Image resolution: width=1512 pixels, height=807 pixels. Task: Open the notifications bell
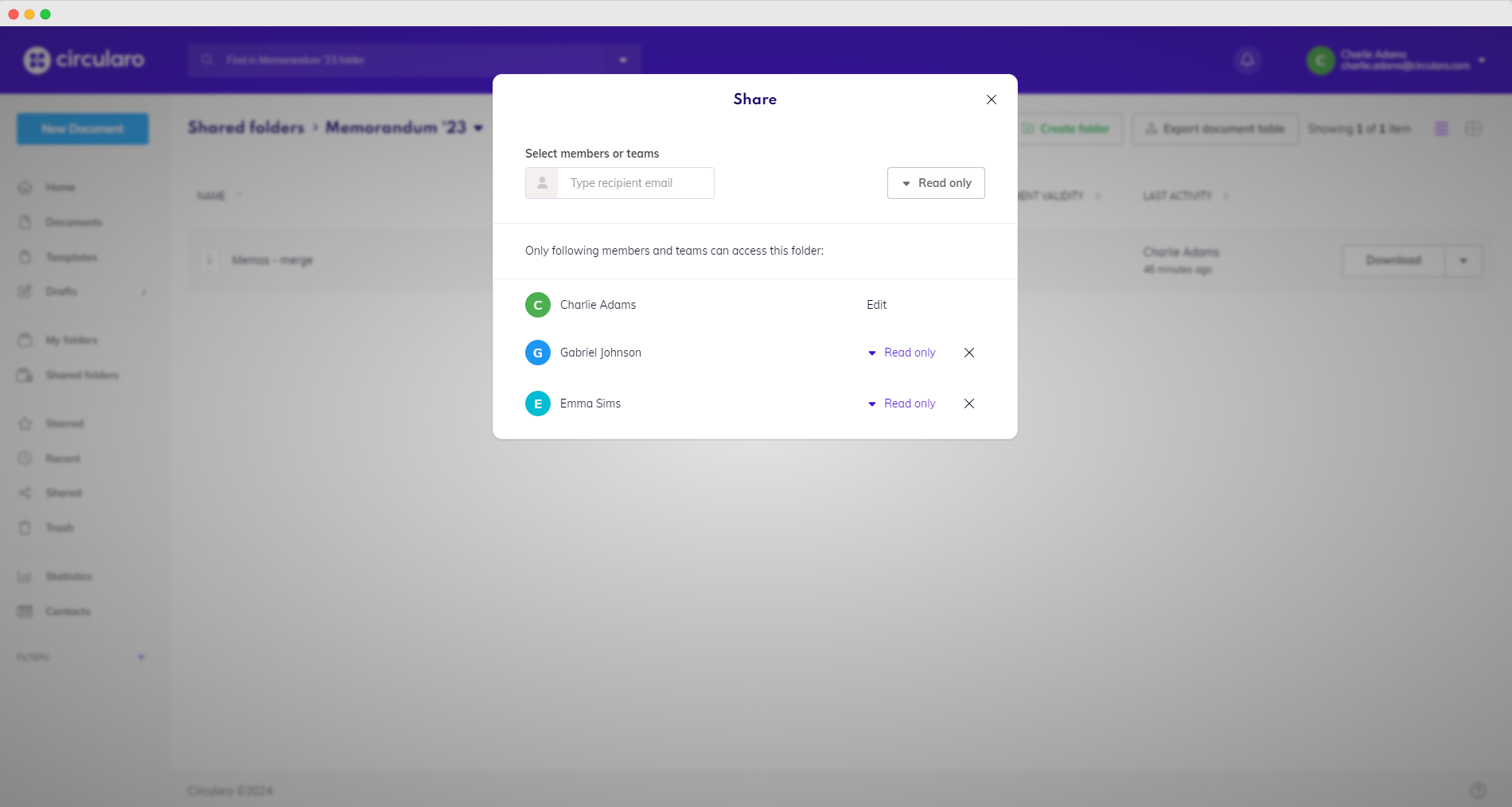tap(1247, 60)
